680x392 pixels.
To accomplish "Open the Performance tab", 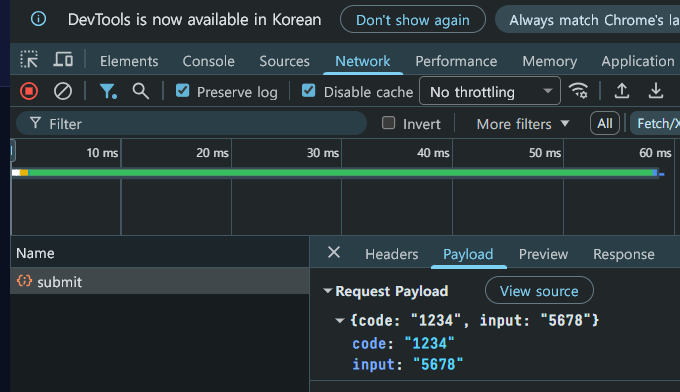I will [x=456, y=61].
